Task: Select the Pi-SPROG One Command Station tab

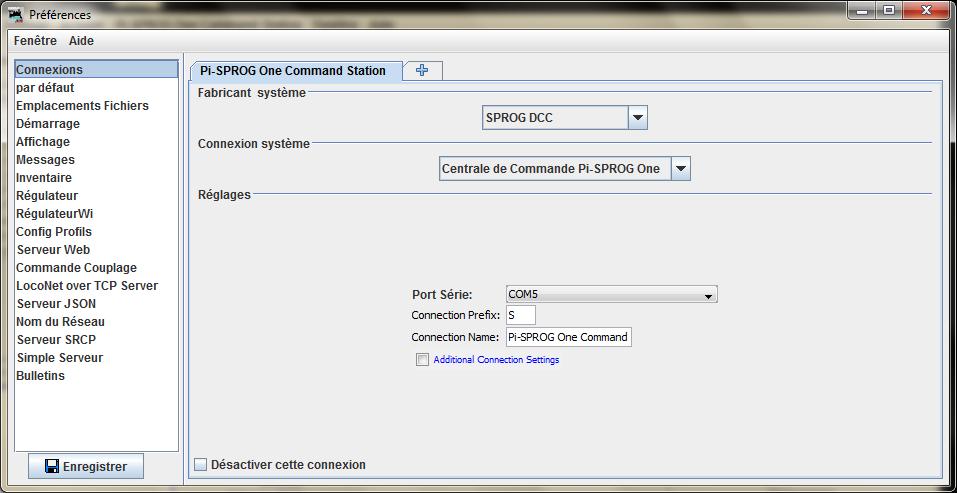Action: click(x=295, y=71)
